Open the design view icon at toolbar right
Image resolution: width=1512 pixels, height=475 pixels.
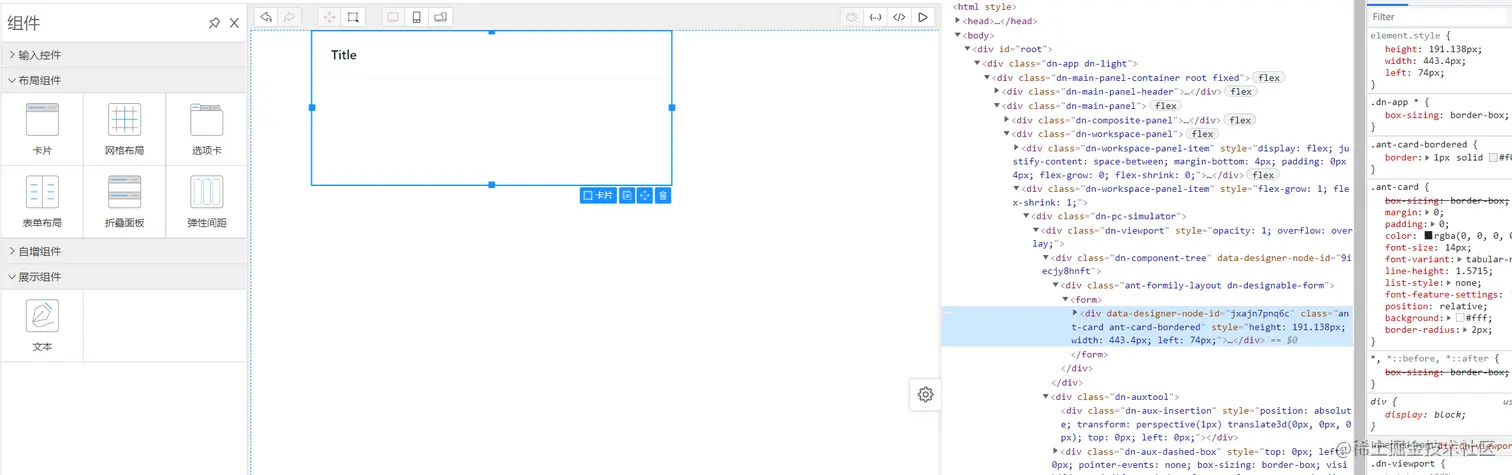[852, 17]
